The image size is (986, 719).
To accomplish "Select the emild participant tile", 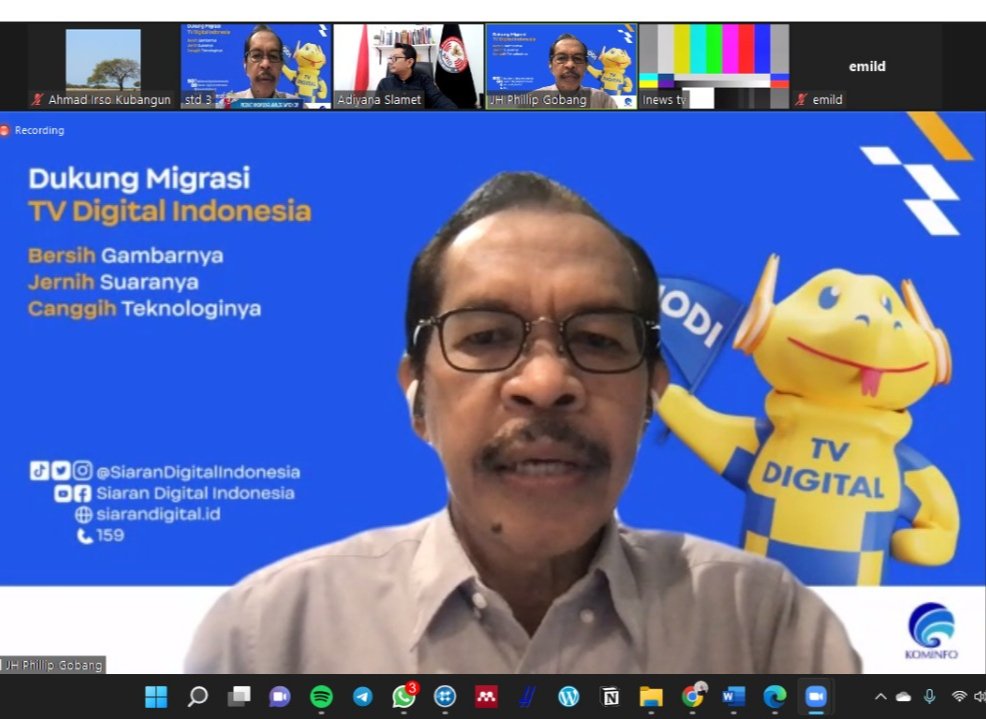I will point(866,66).
